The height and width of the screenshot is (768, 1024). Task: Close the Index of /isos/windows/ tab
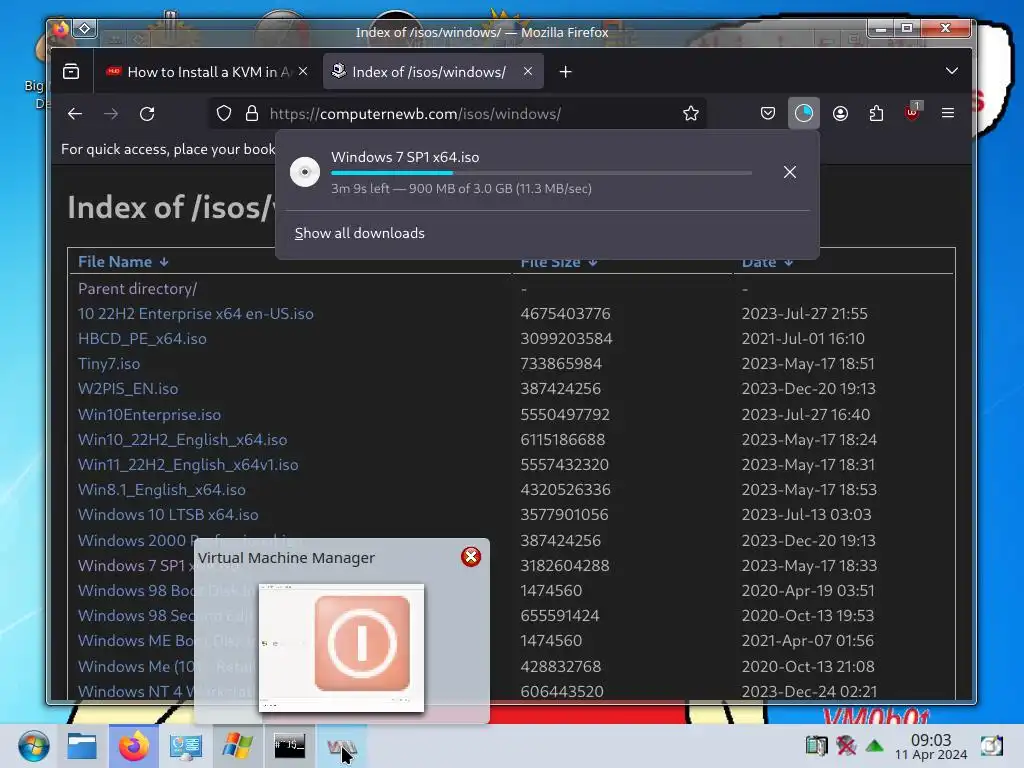[x=528, y=71]
